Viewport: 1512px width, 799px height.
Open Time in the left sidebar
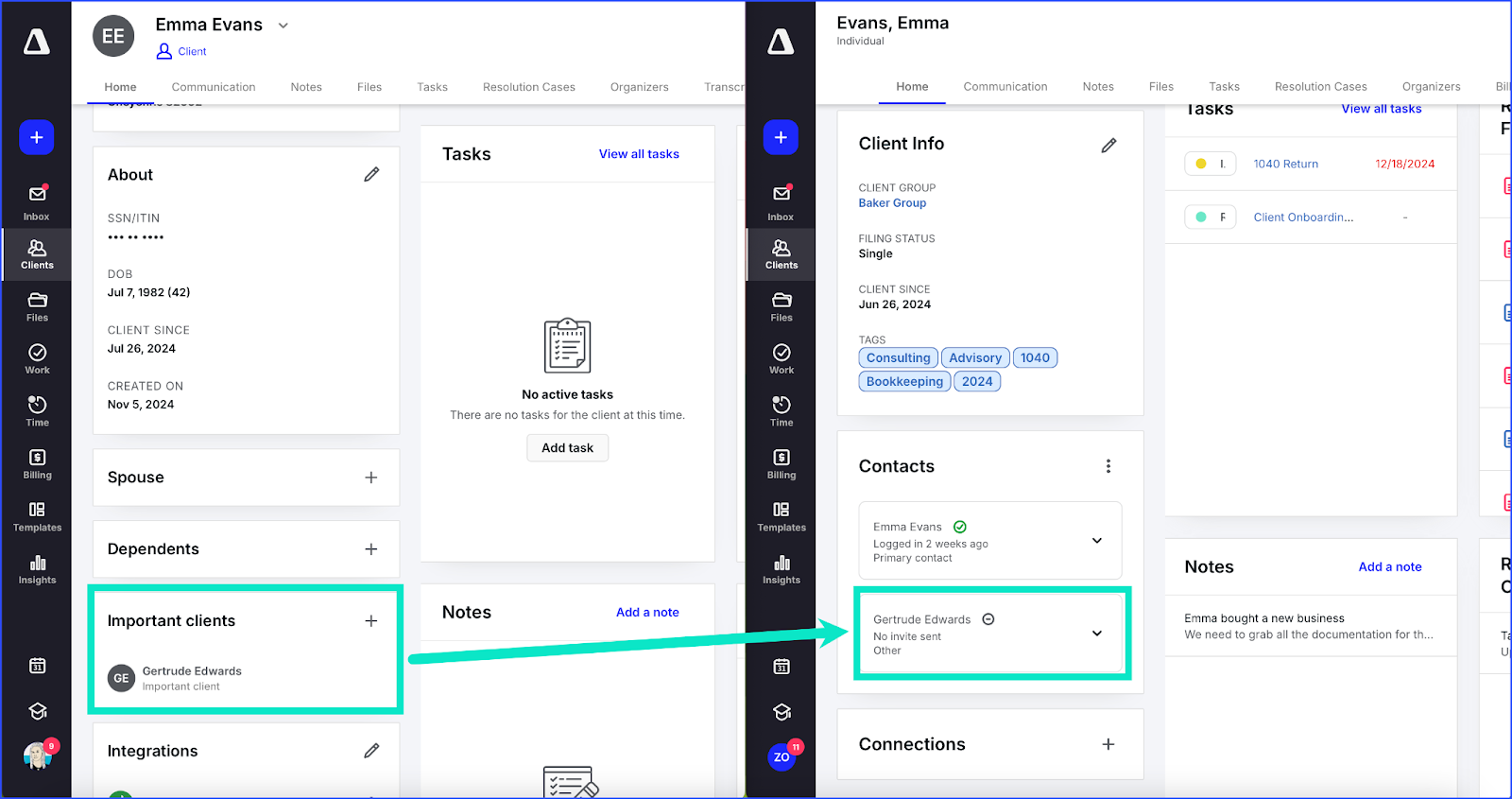pyautogui.click(x=37, y=411)
